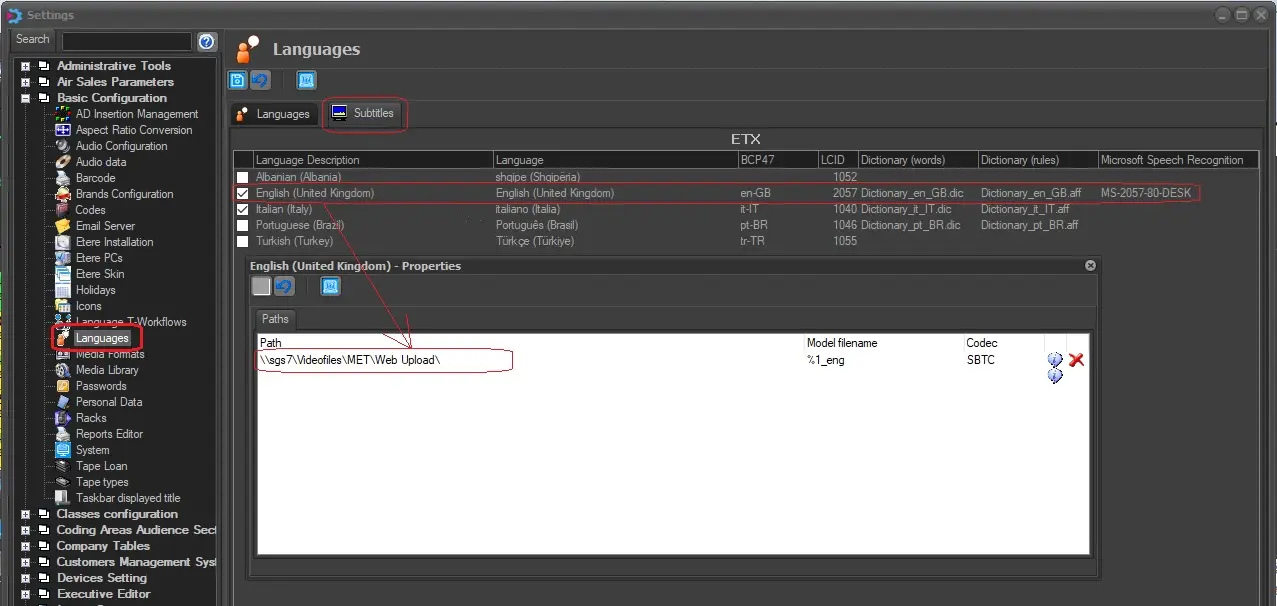The width and height of the screenshot is (1277, 606).
Task: Check the Turkish (Turkey) language checkbox
Action: click(x=242, y=241)
